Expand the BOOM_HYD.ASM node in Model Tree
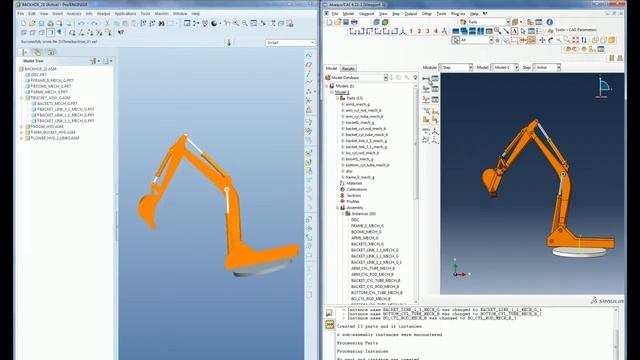The height and width of the screenshot is (360, 640). click(22, 127)
